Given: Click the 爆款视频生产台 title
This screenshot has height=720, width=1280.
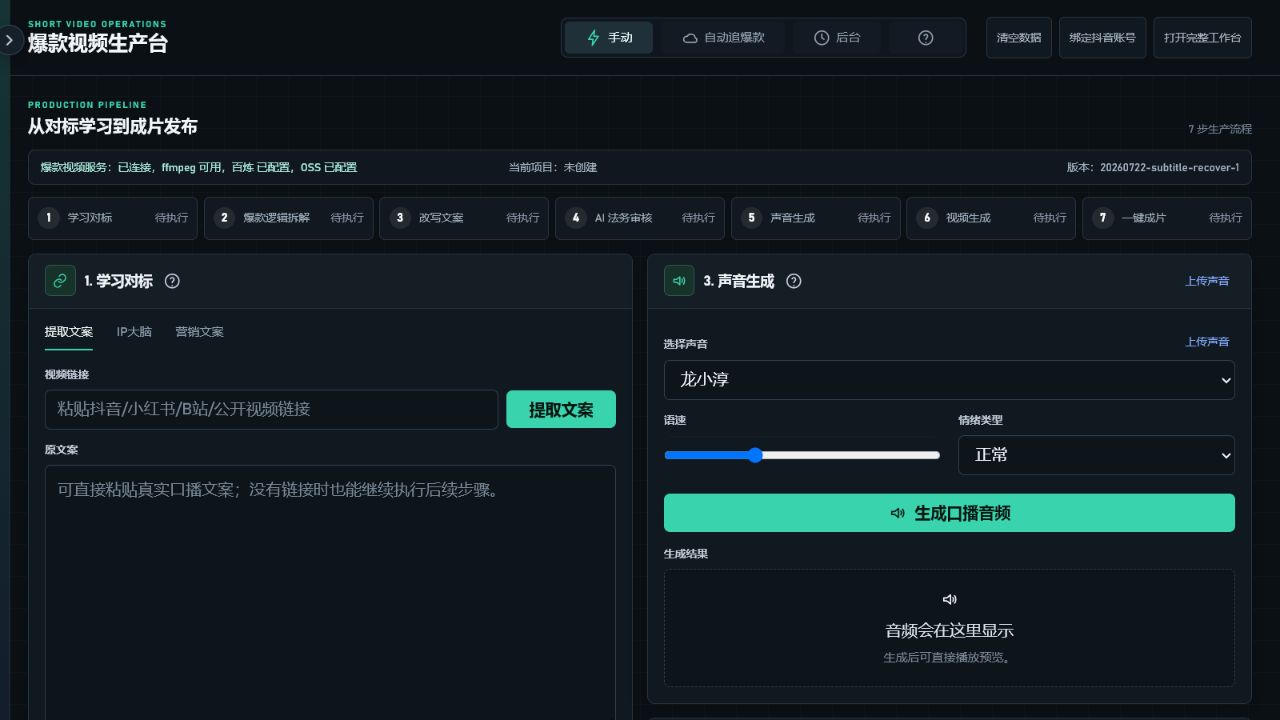Looking at the screenshot, I should [98, 44].
